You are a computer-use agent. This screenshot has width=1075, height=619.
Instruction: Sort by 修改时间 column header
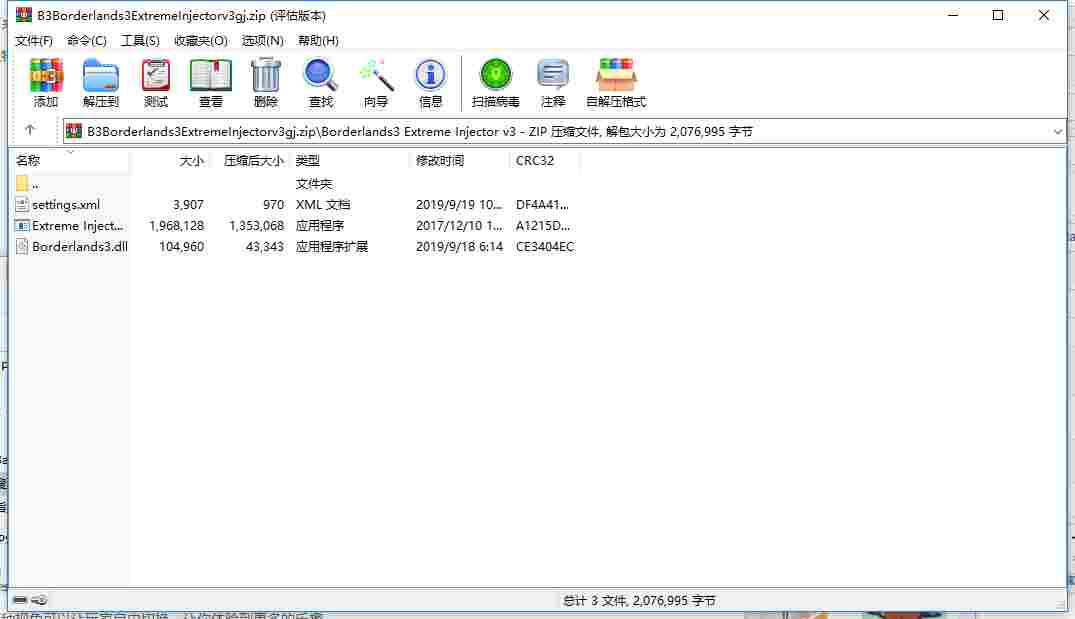(459, 160)
